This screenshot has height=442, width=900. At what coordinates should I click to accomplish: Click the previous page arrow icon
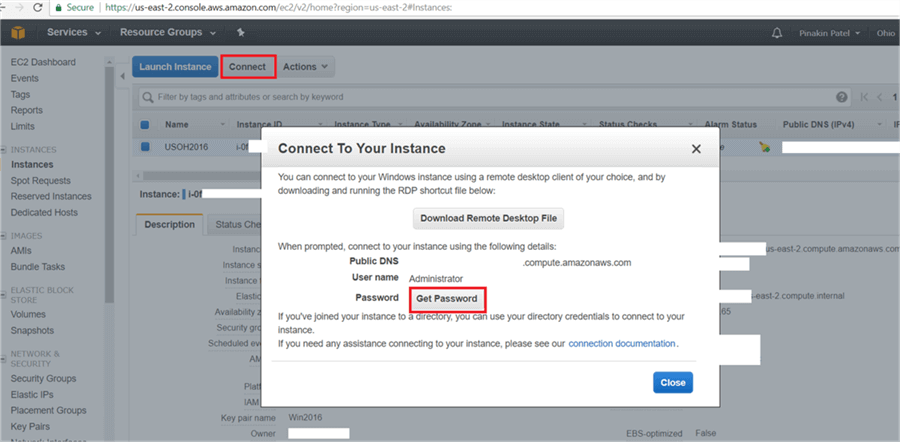[879, 97]
